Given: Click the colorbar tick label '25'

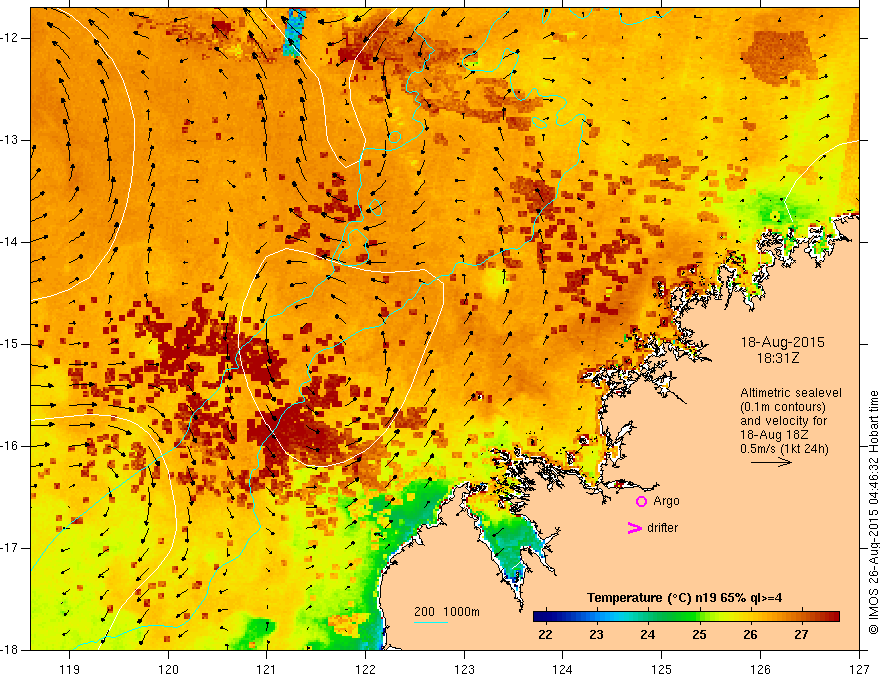Looking at the screenshot, I should (x=699, y=635).
